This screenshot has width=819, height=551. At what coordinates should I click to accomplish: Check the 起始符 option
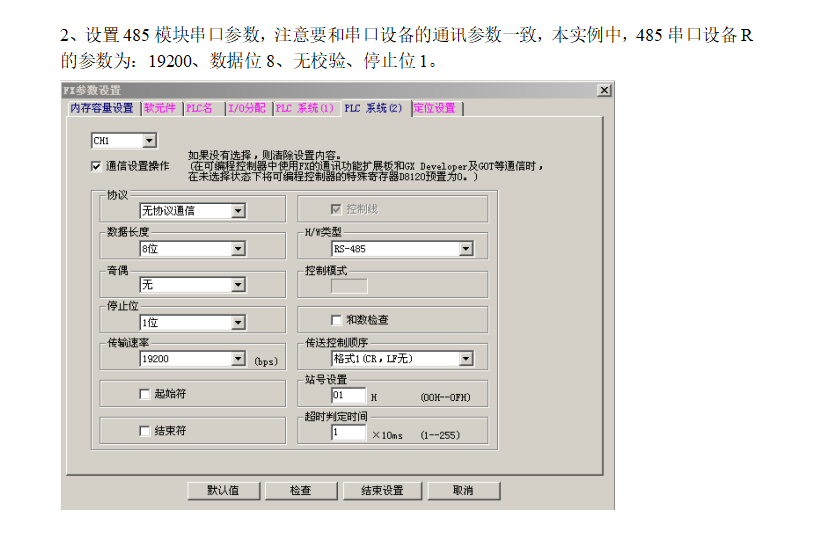pyautogui.click(x=145, y=394)
